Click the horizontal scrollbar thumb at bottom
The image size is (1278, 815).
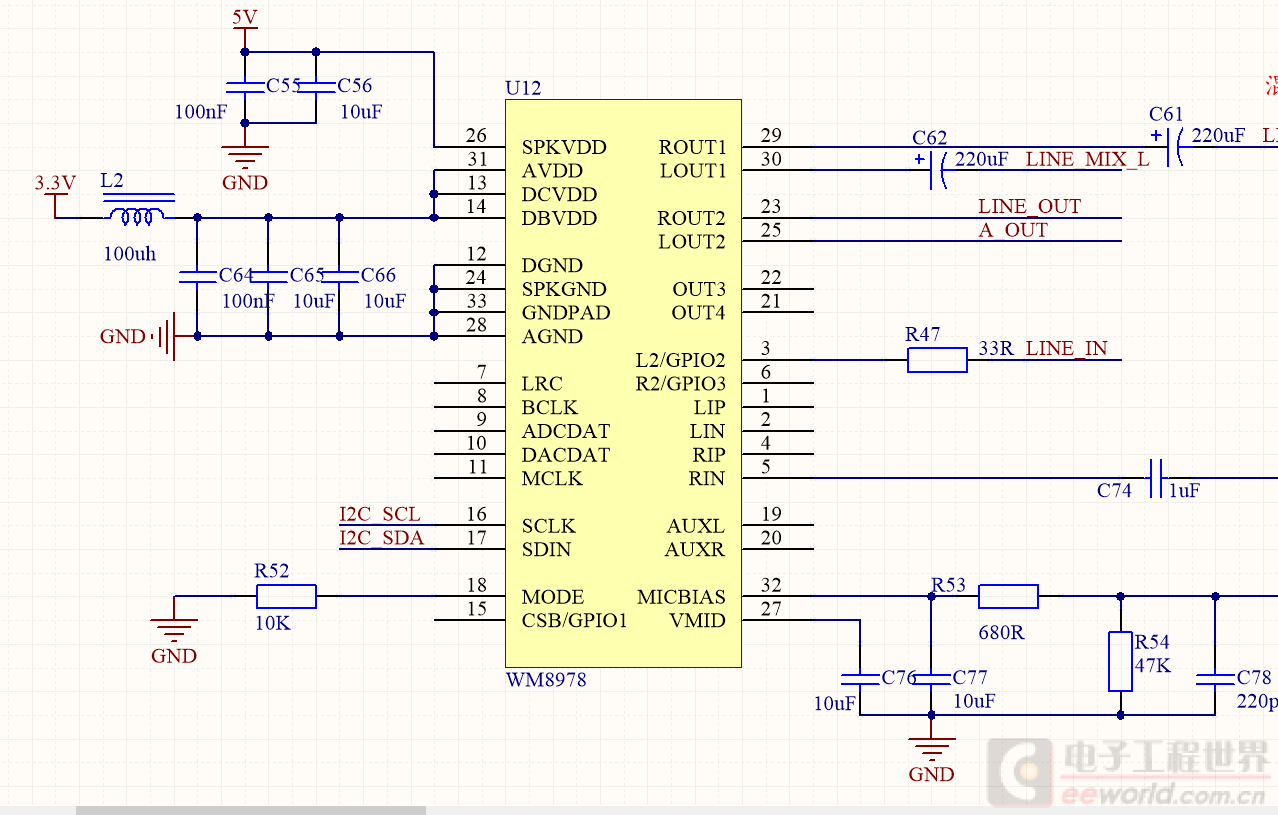251,810
